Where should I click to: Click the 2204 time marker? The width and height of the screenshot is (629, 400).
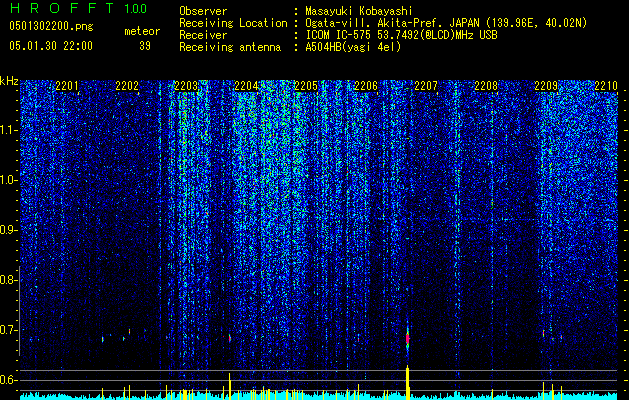(246, 86)
